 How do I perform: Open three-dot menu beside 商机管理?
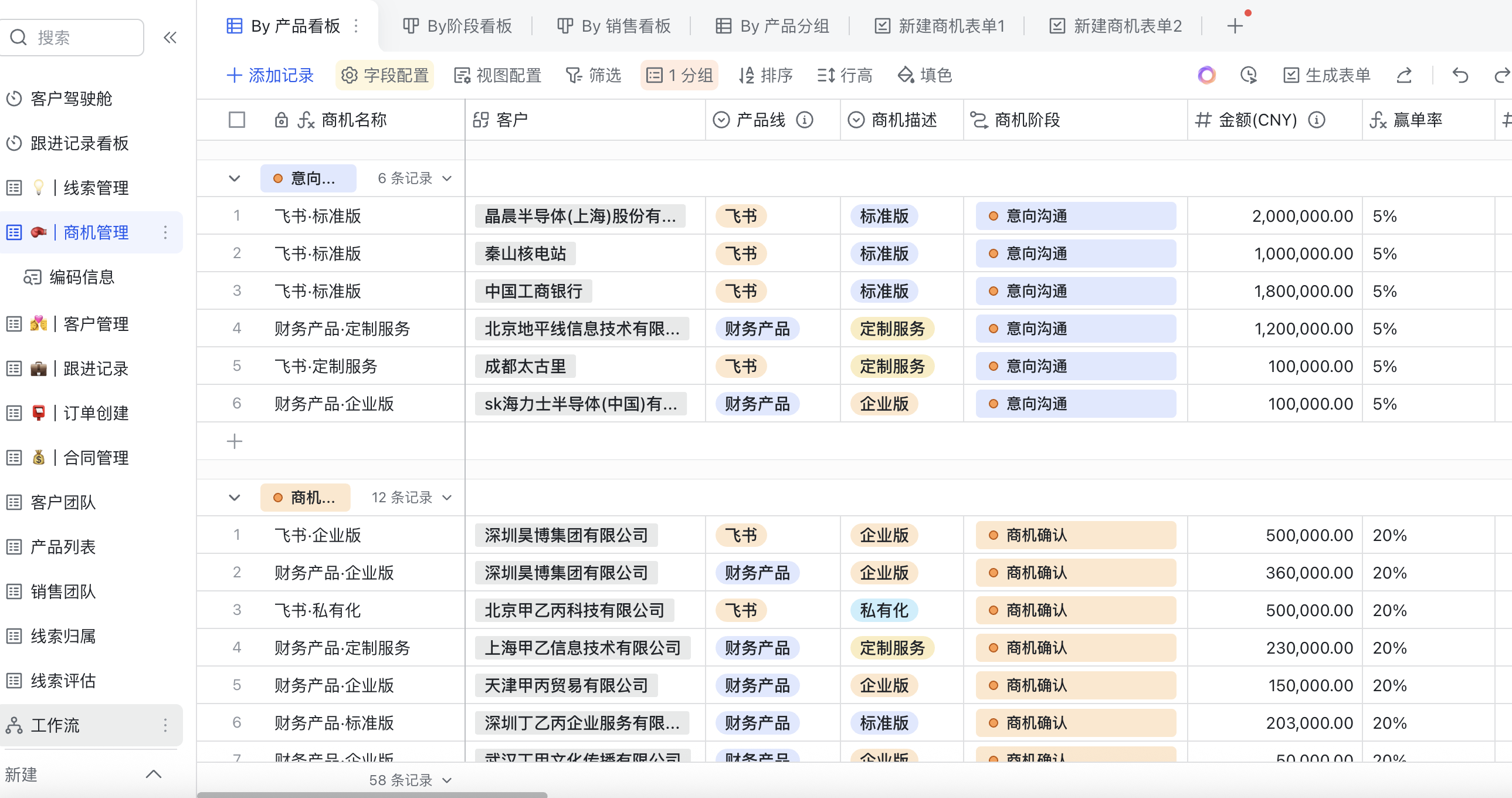click(x=165, y=232)
